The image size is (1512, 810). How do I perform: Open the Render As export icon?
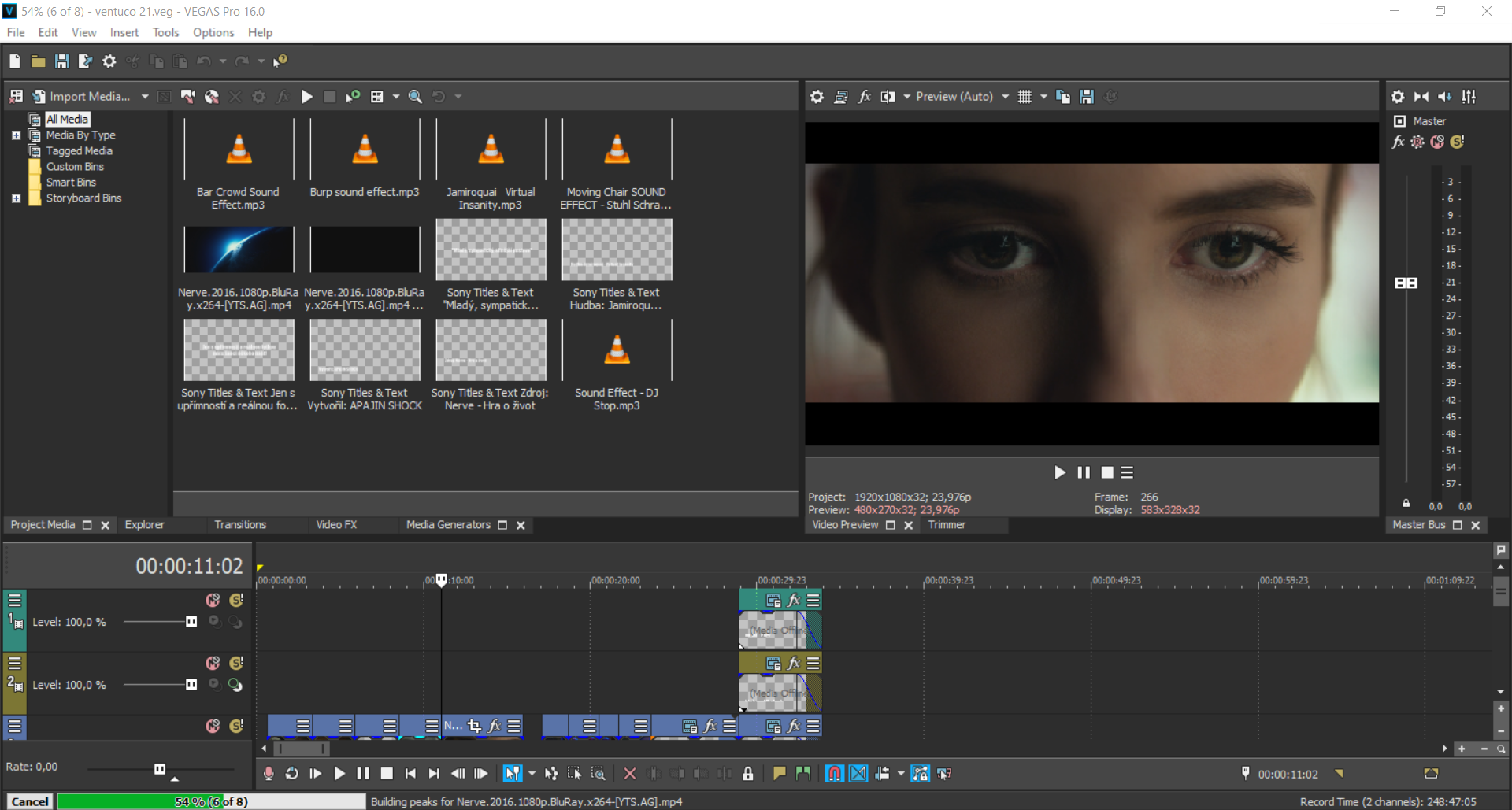(x=85, y=61)
